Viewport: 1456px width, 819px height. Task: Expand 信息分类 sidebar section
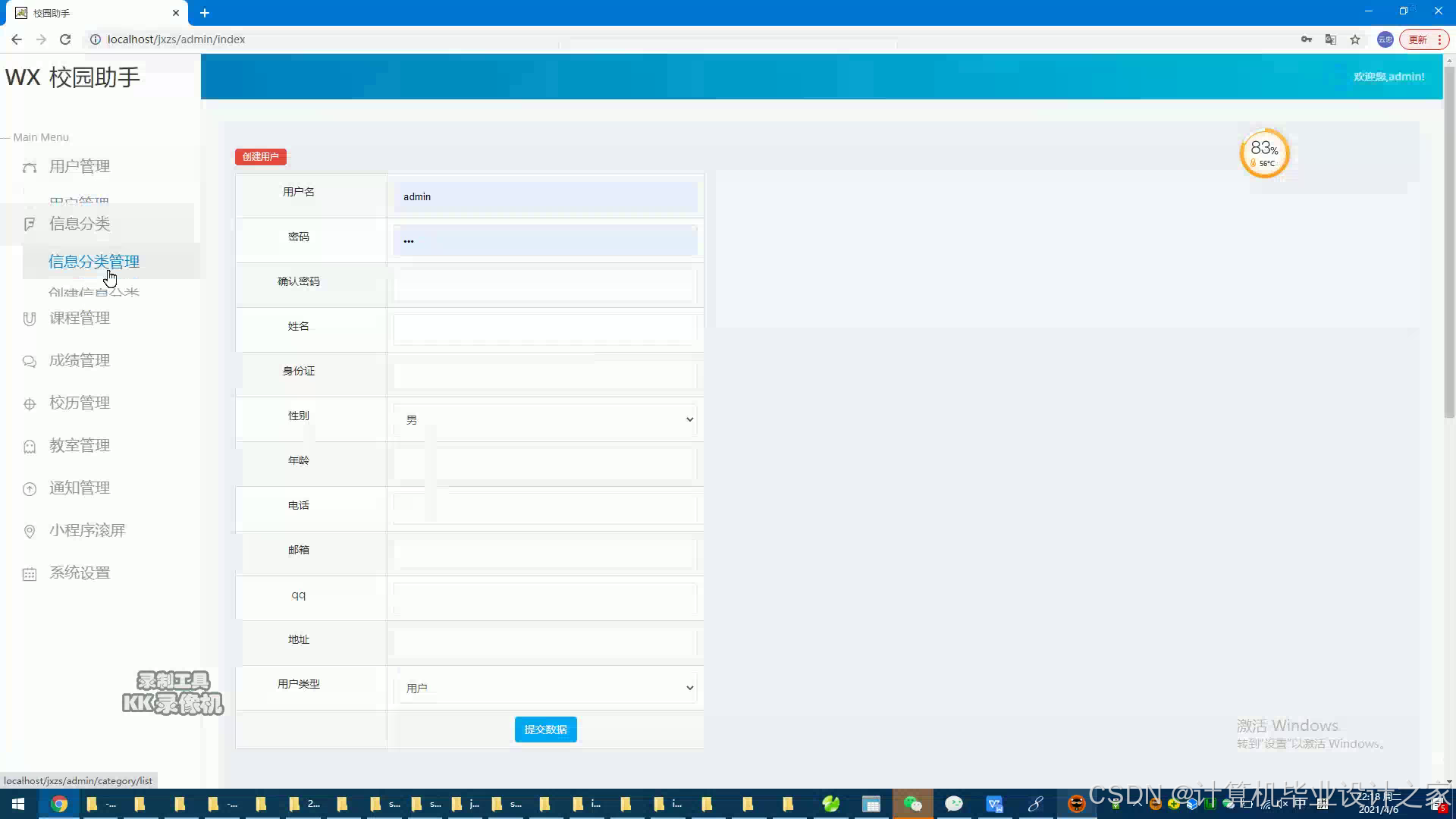click(x=80, y=224)
